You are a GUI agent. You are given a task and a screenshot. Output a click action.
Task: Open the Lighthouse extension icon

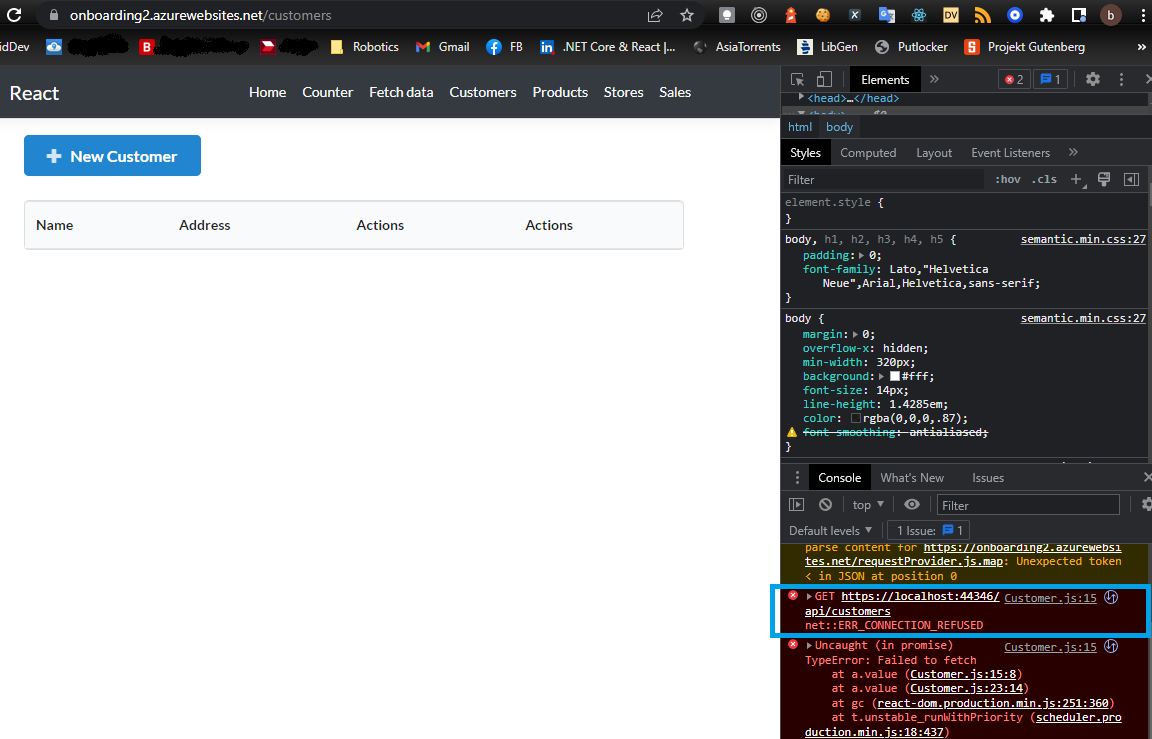(x=791, y=15)
